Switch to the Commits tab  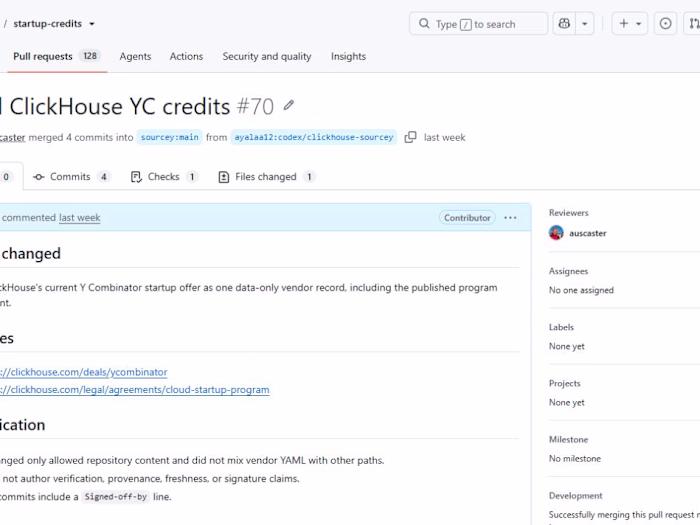[x=71, y=177]
